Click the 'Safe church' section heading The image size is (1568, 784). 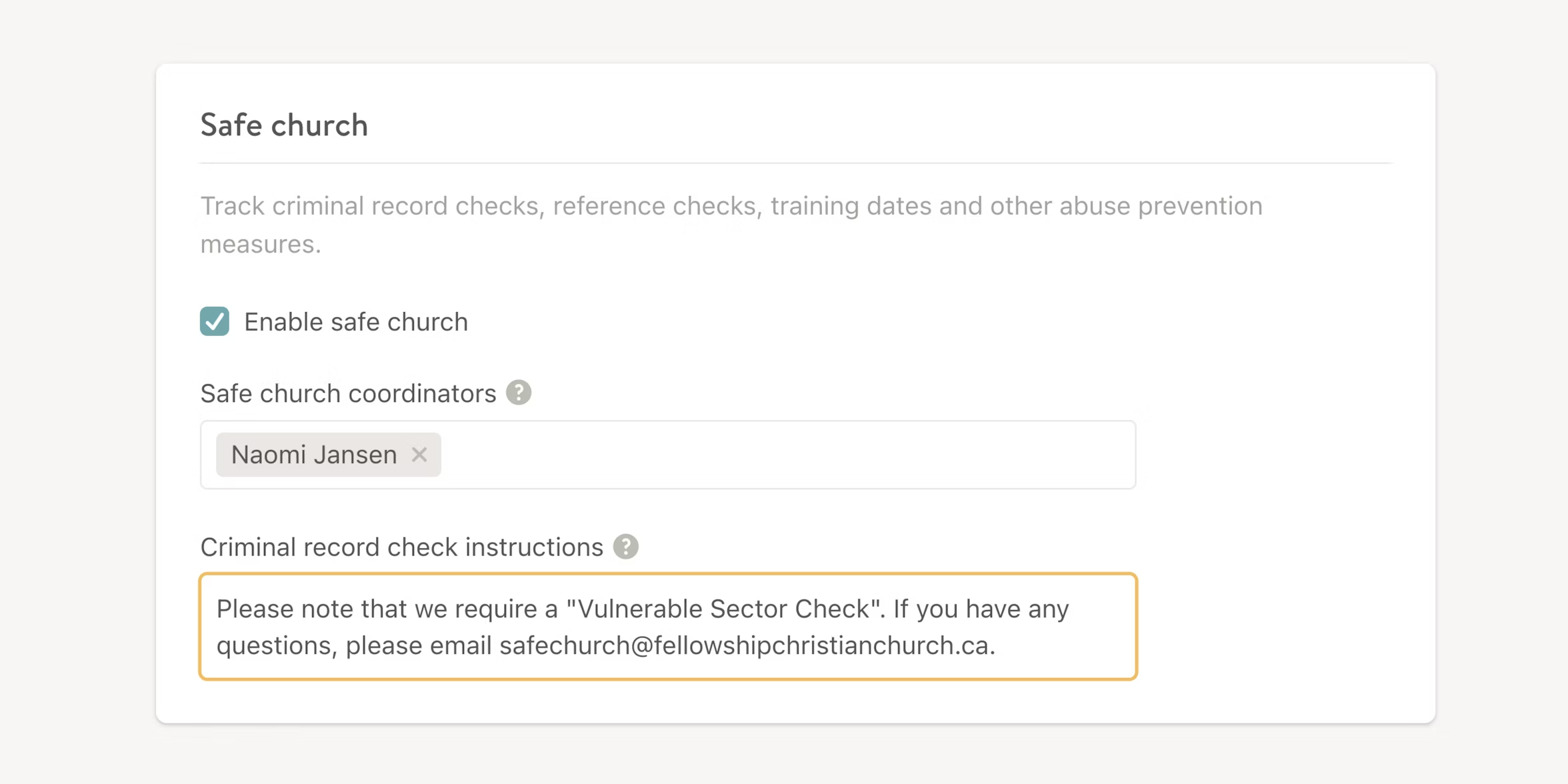tap(284, 125)
